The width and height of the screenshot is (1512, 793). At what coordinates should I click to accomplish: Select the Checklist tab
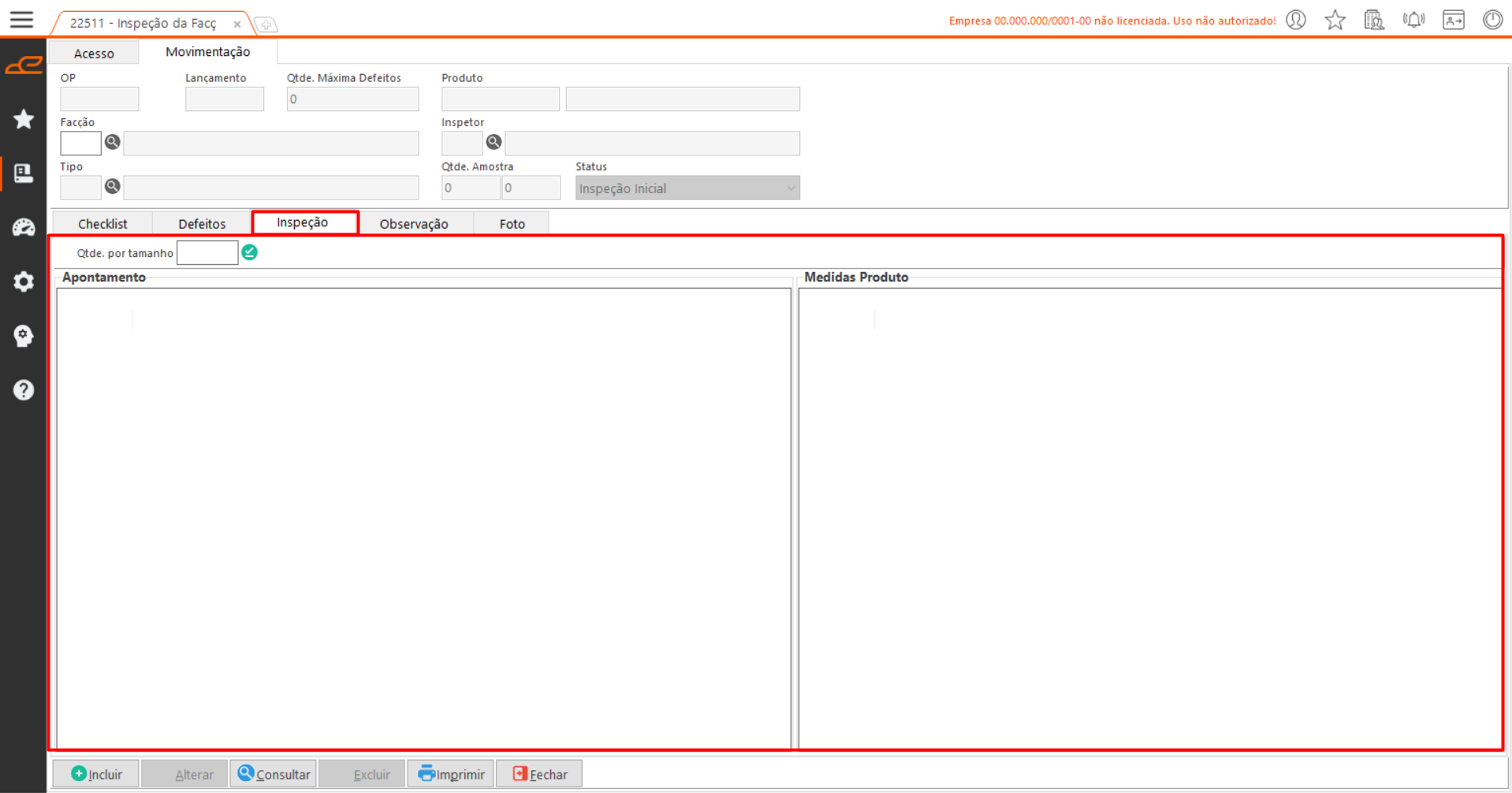(x=102, y=224)
